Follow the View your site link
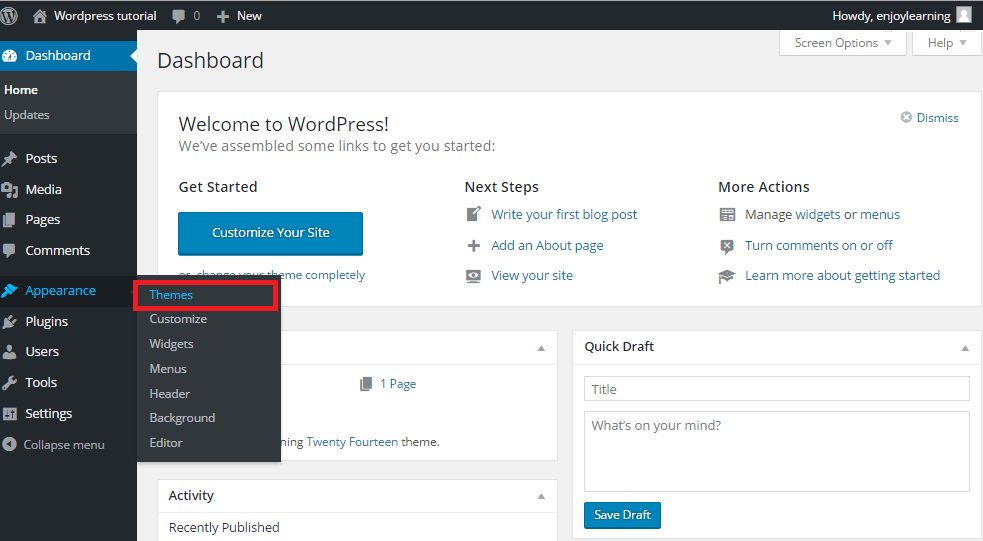This screenshot has height=541, width=983. click(532, 276)
